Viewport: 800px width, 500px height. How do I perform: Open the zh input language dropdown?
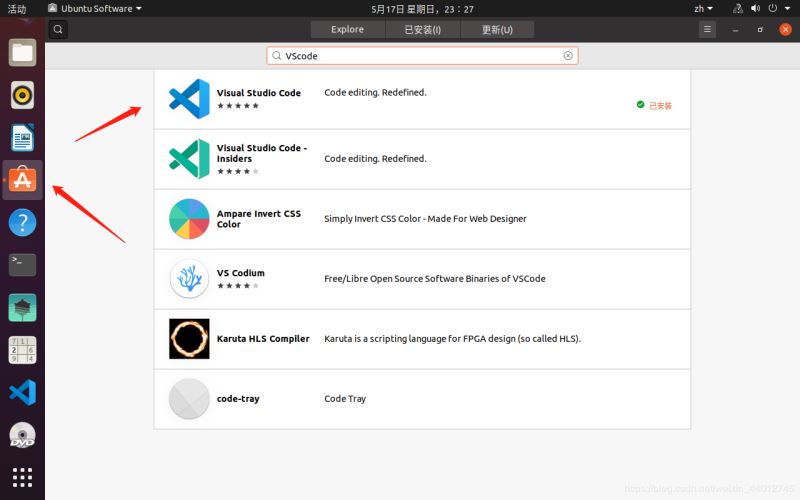(704, 8)
